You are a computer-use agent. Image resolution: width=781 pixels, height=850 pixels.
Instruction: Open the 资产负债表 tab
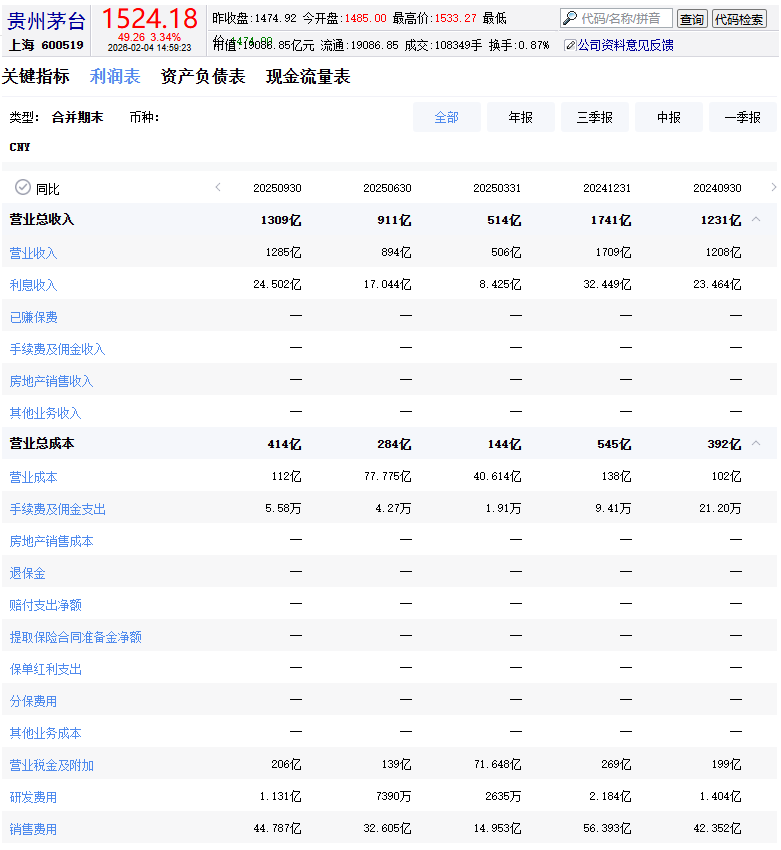pos(203,77)
